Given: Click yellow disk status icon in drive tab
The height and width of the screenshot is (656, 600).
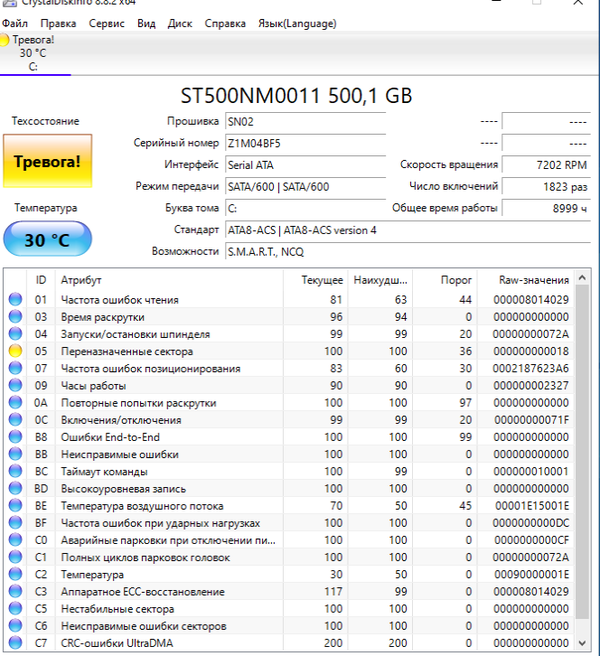Looking at the screenshot, I should tap(6, 40).
